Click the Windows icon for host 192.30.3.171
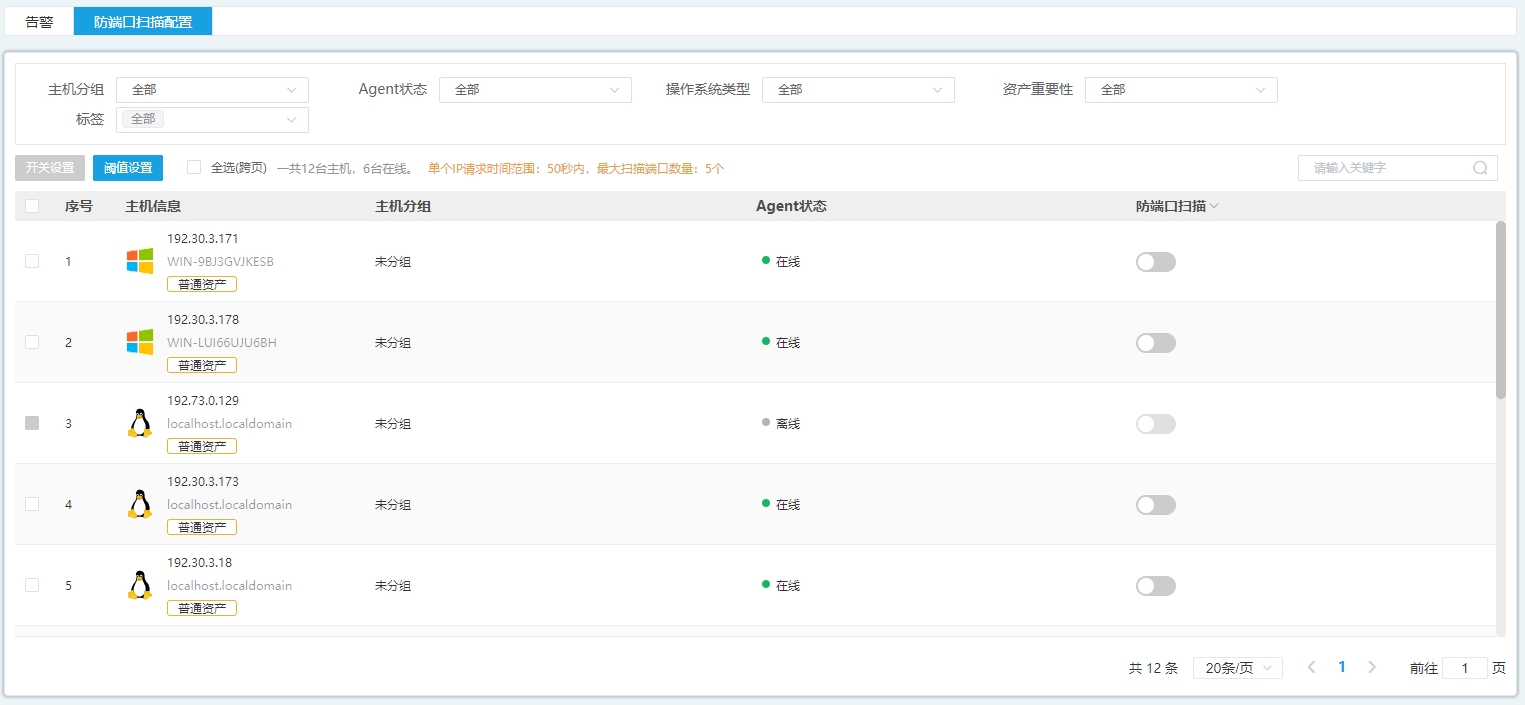The height and width of the screenshot is (705, 1525). pos(140,261)
